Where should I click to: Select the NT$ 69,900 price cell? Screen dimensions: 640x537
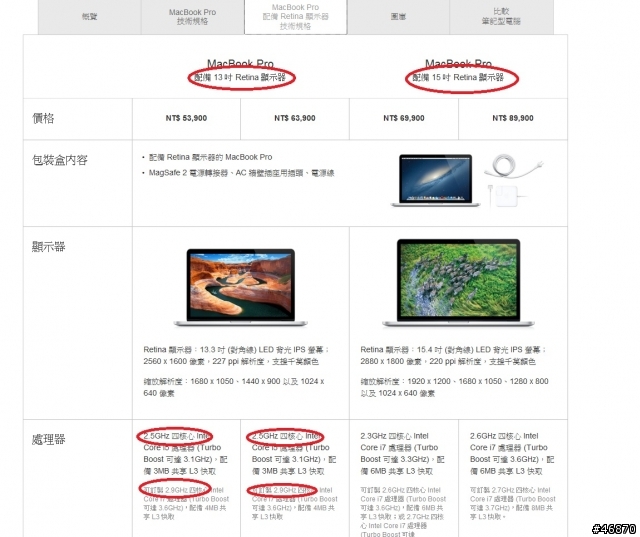pos(404,118)
